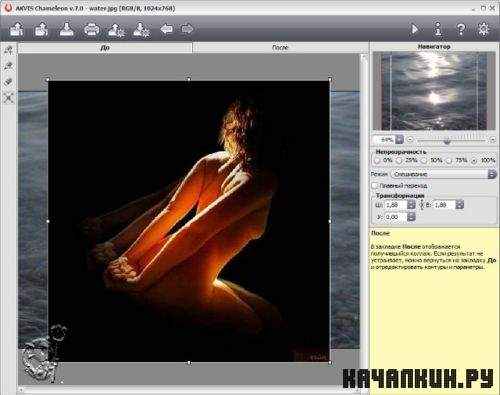Switch to the После (After) tab
The width and height of the screenshot is (500, 395).
click(280, 48)
